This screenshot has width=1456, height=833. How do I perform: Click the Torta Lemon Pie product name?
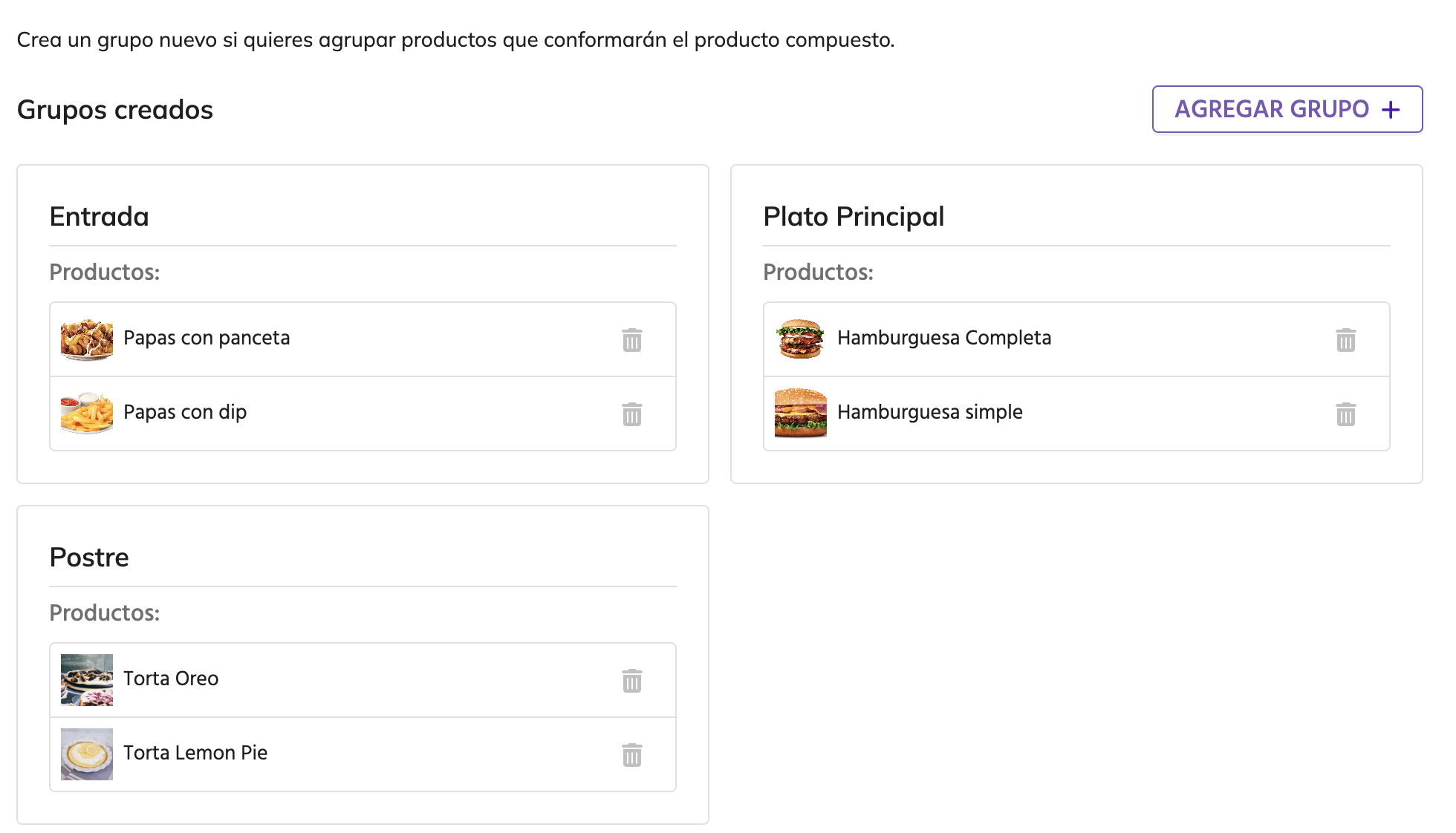195,753
